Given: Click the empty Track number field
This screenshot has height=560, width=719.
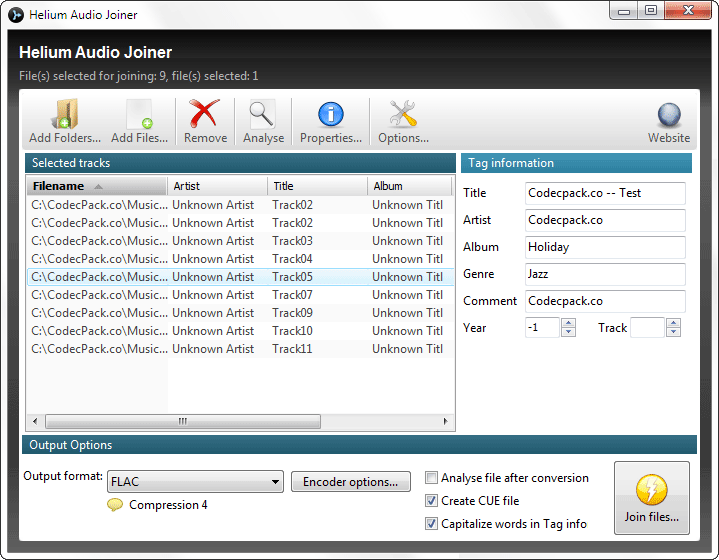Looking at the screenshot, I should coord(647,327).
